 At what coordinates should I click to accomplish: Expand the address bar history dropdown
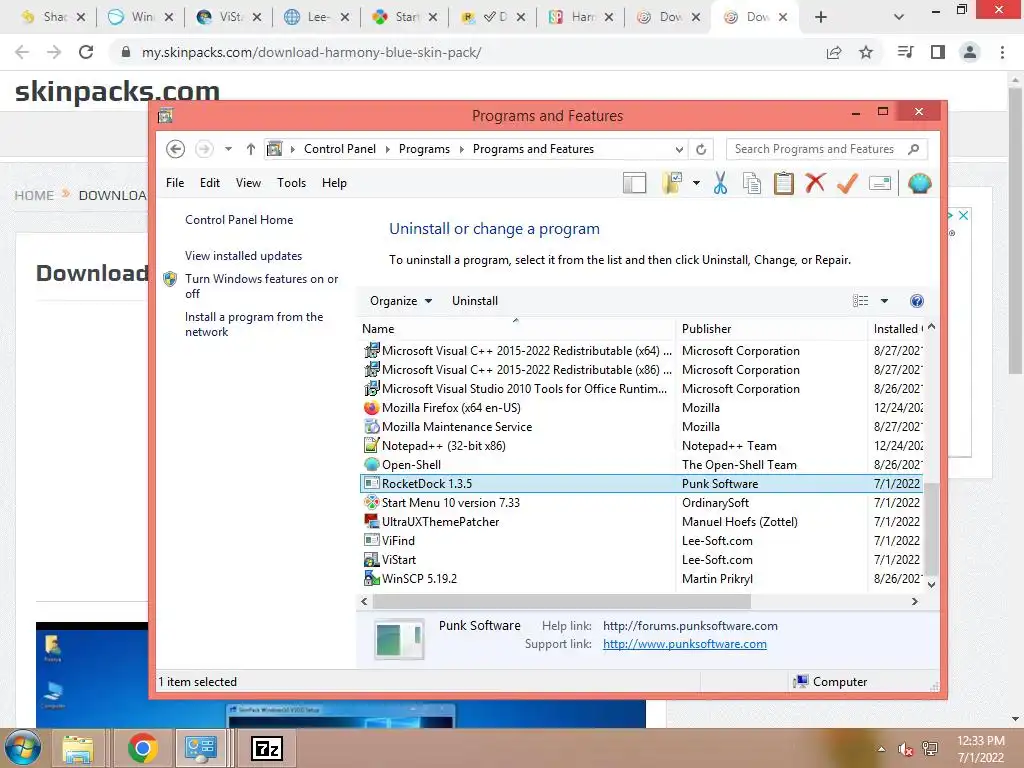pos(679,149)
